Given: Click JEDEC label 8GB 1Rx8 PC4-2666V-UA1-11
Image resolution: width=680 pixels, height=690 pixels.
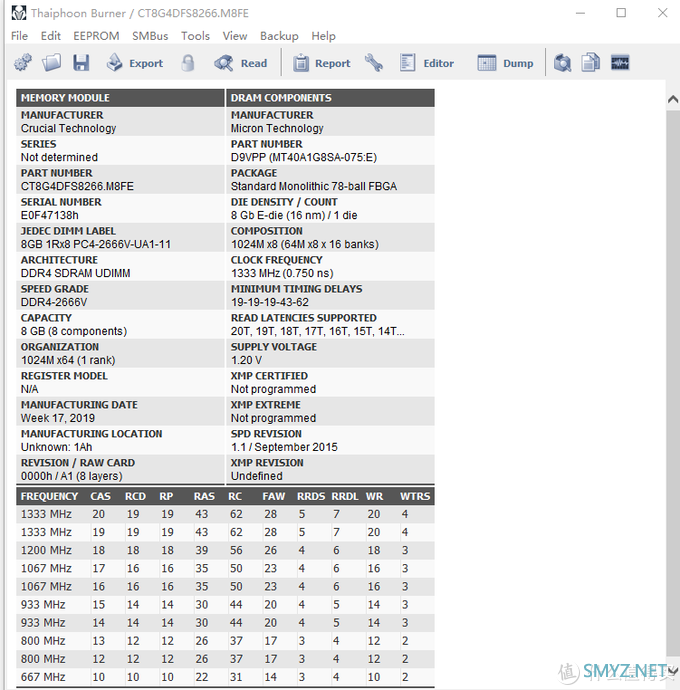Looking at the screenshot, I should (x=96, y=245).
